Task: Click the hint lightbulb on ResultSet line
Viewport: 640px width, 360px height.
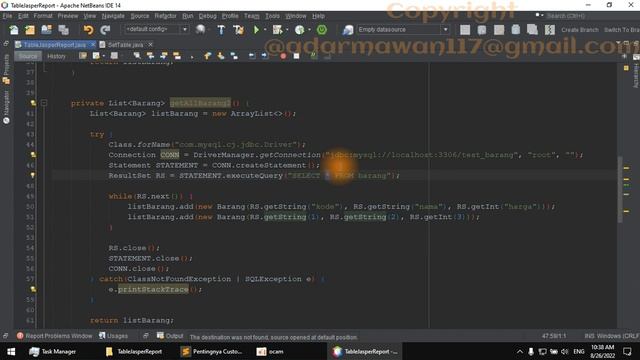Action: pyautogui.click(x=33, y=176)
